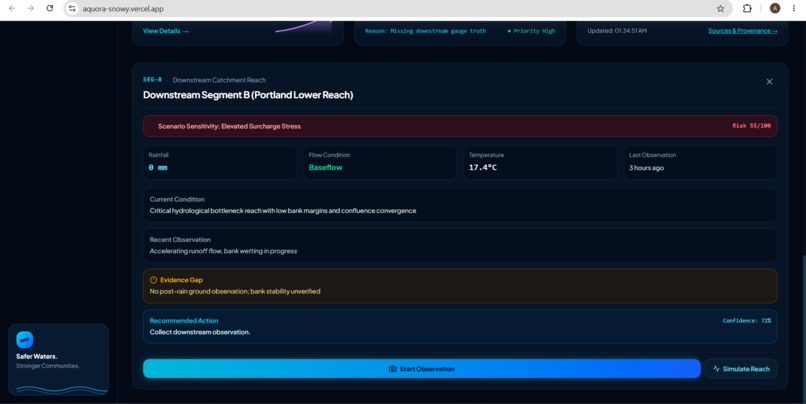This screenshot has width=806, height=404.
Task: Click the Simulate Reach button
Action: tap(741, 369)
